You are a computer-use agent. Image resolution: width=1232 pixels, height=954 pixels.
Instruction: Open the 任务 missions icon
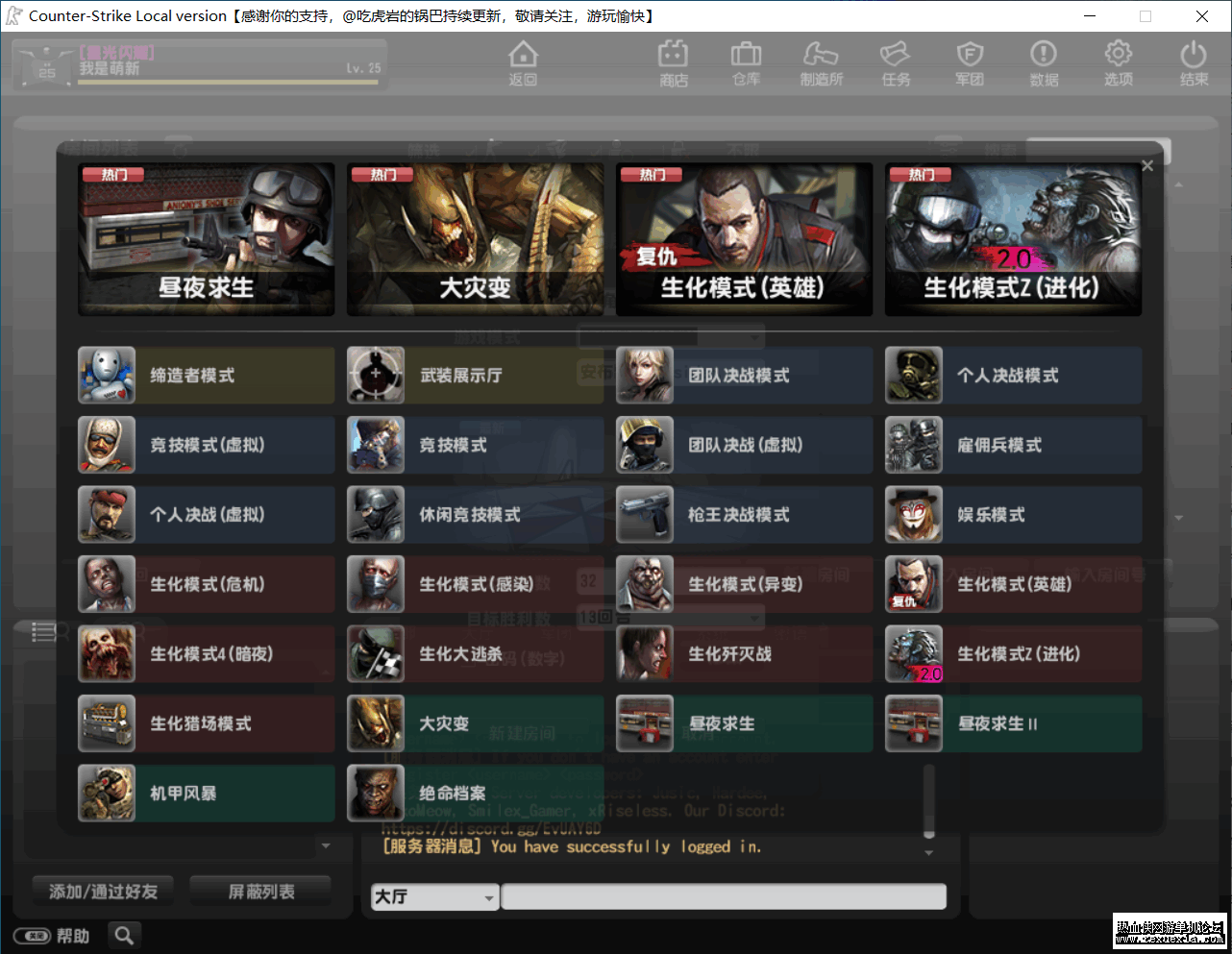[x=896, y=63]
